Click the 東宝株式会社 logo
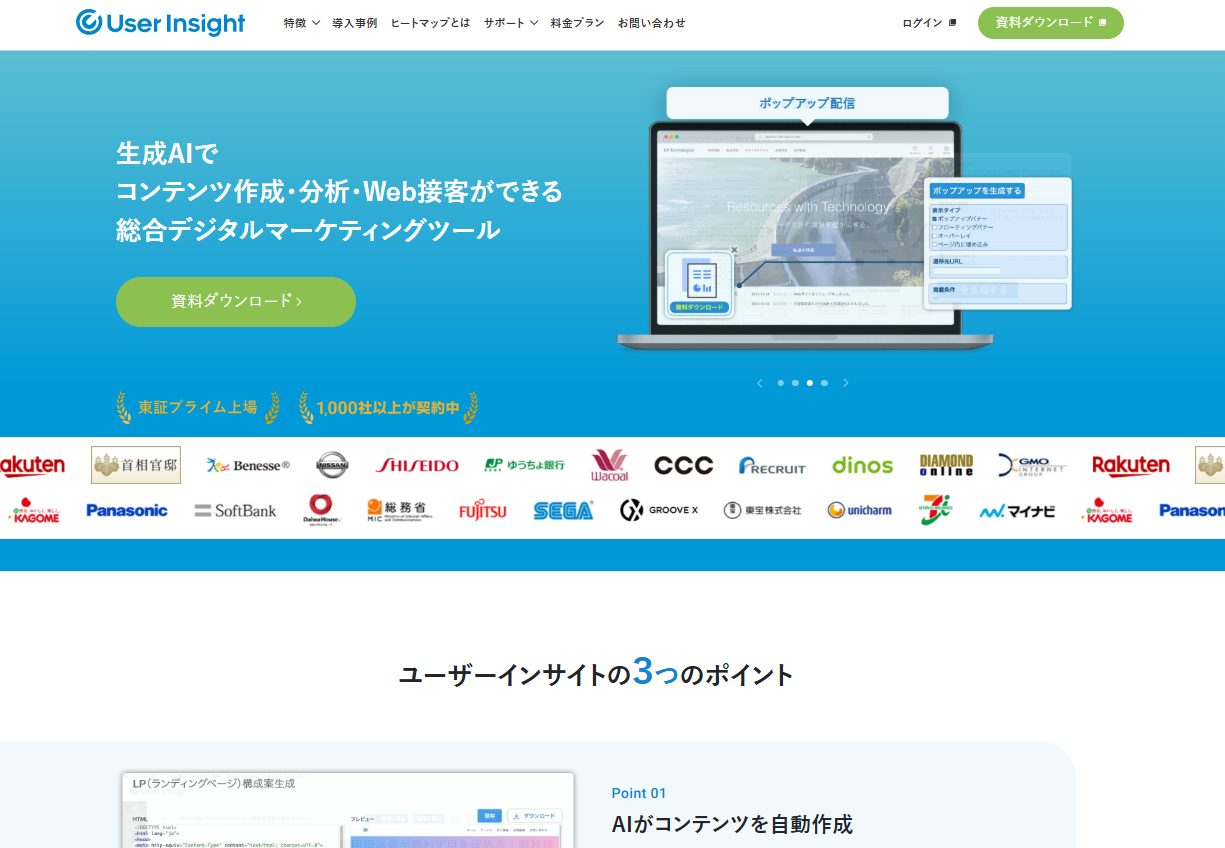 tap(763, 510)
